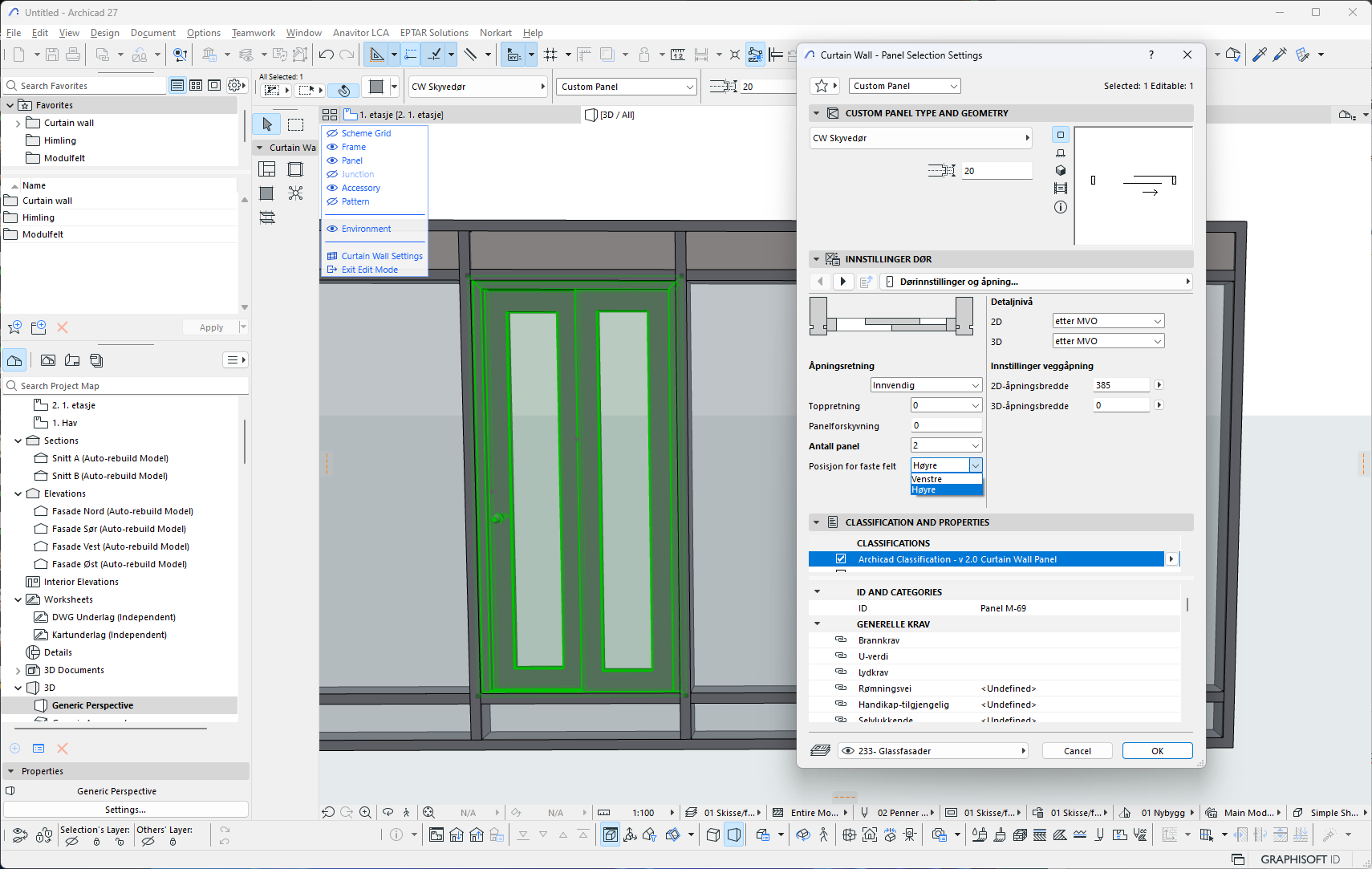This screenshot has width=1372, height=869.
Task: Click the Junction tool icon in toolbox
Action: (296, 193)
